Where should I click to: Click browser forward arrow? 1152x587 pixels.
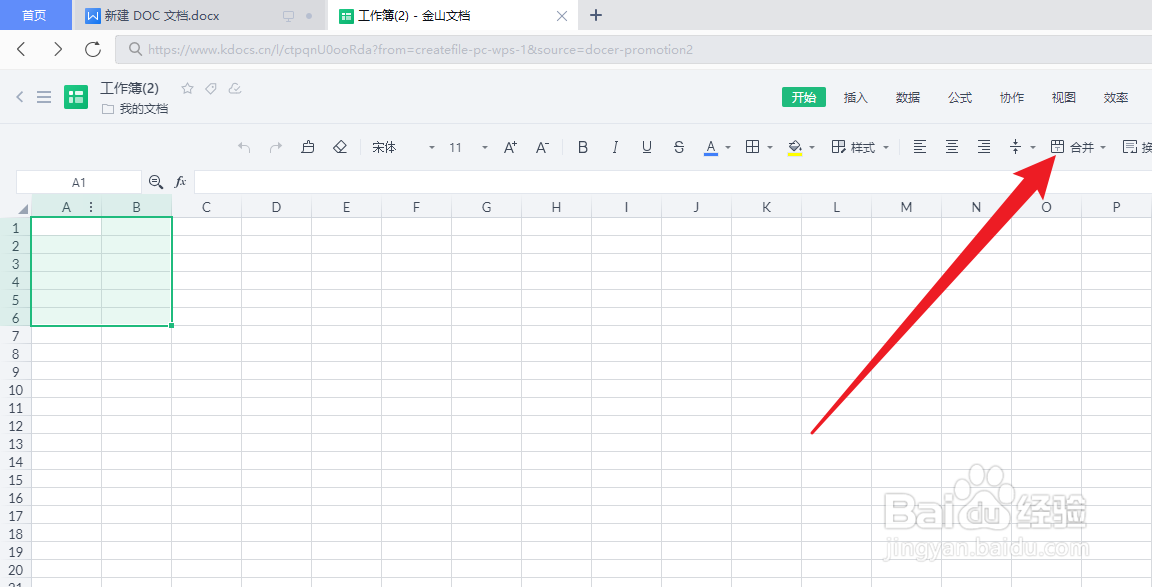pyautogui.click(x=57, y=49)
